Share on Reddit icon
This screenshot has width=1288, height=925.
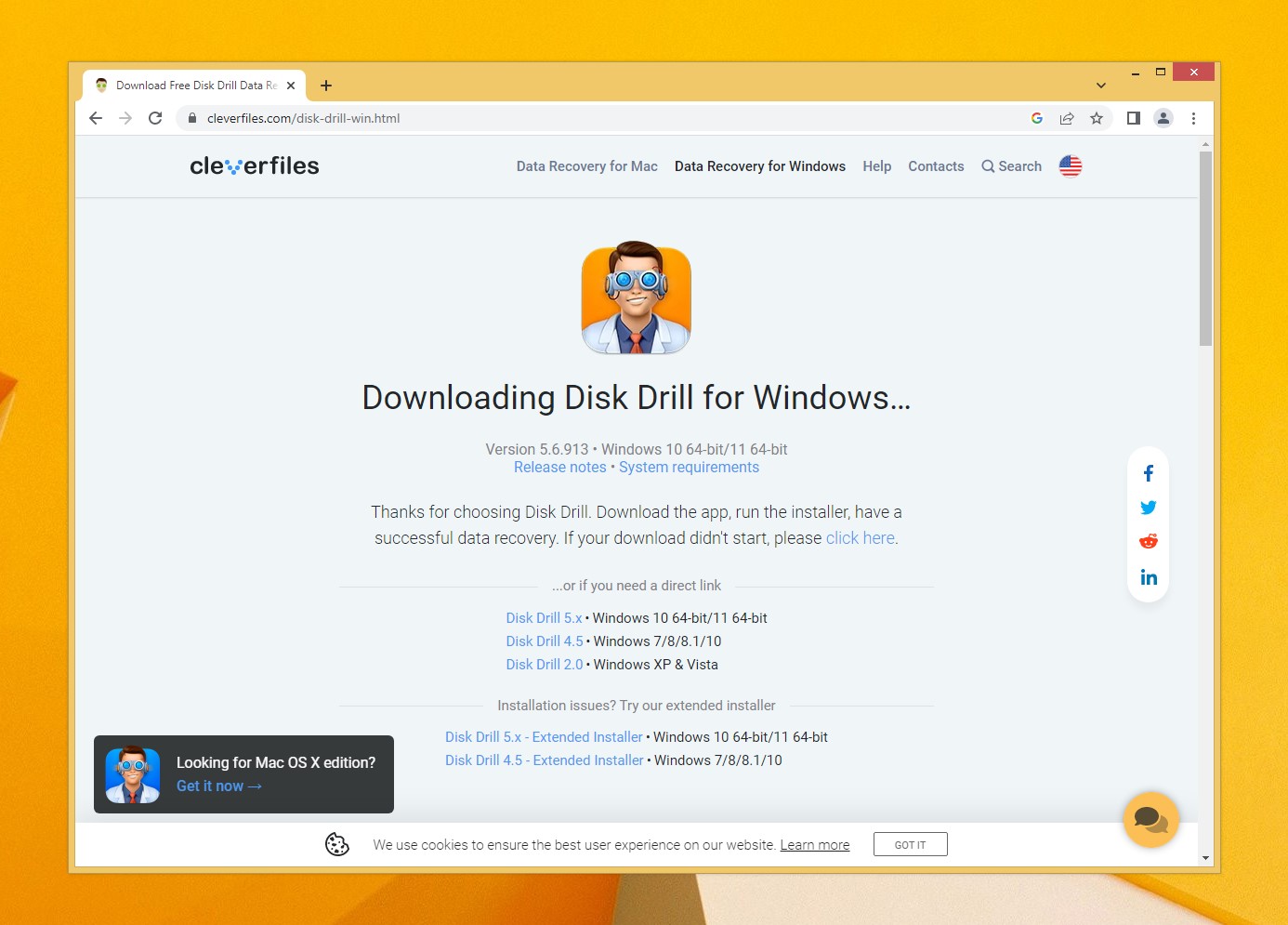(1149, 541)
